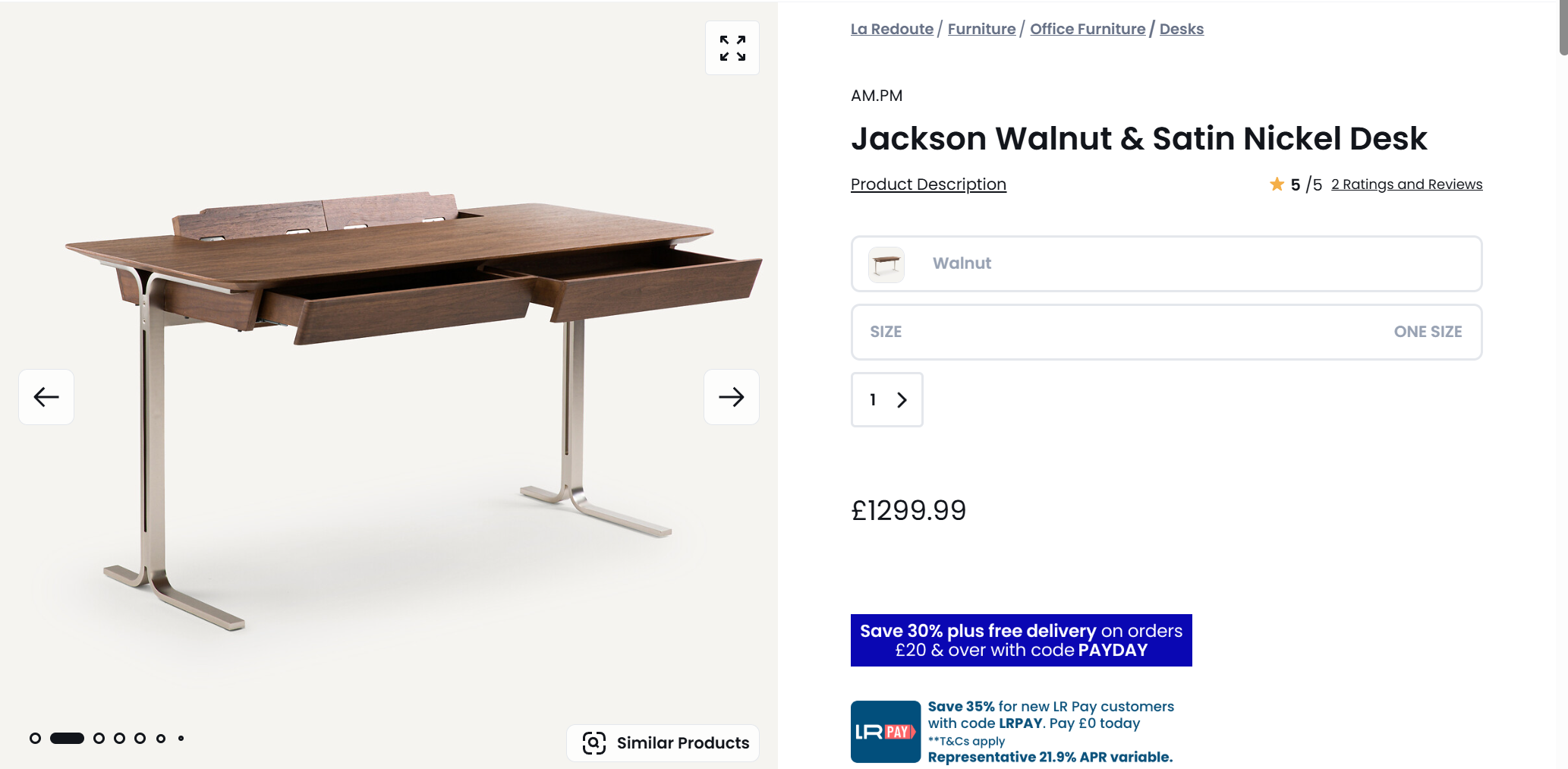1568x769 pixels.
Task: Open the Product Description link
Action: (928, 184)
